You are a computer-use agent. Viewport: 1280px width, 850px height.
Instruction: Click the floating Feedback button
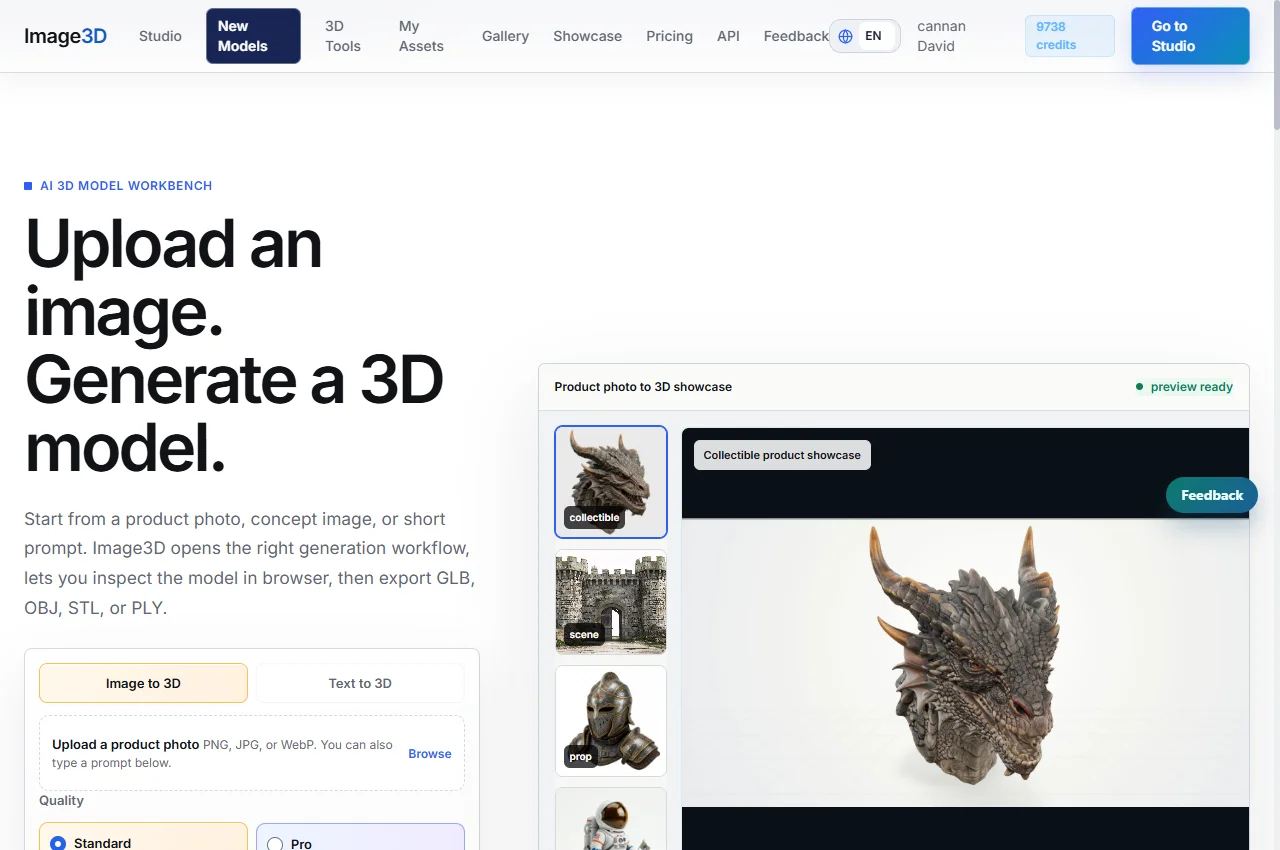(x=1212, y=495)
